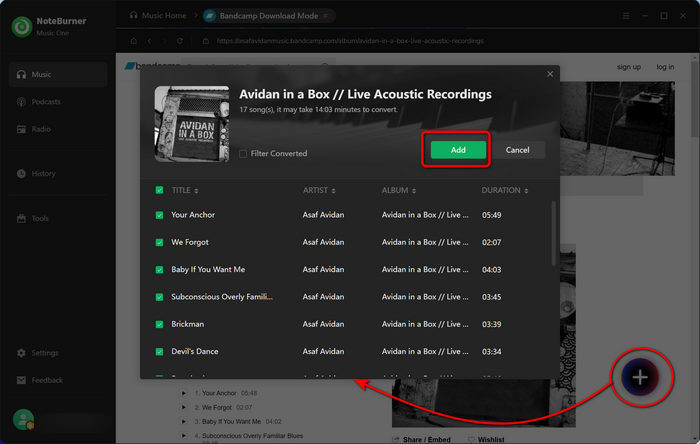Screen dimensions: 700x444
Task: Play track 4 Subconscious Overly Familiar Blues
Action: pyautogui.click(x=183, y=436)
